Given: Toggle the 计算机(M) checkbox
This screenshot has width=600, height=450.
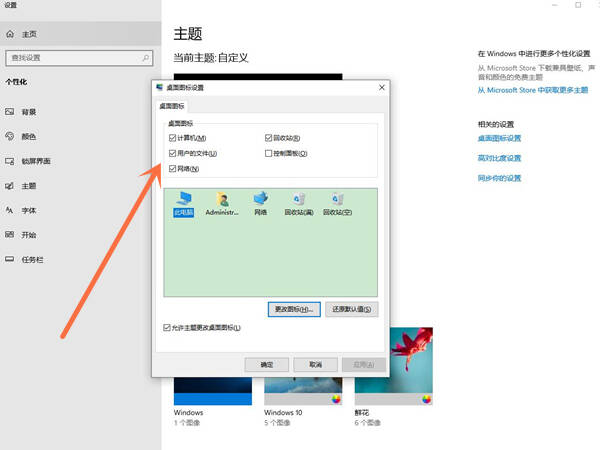Looking at the screenshot, I should [x=172, y=138].
